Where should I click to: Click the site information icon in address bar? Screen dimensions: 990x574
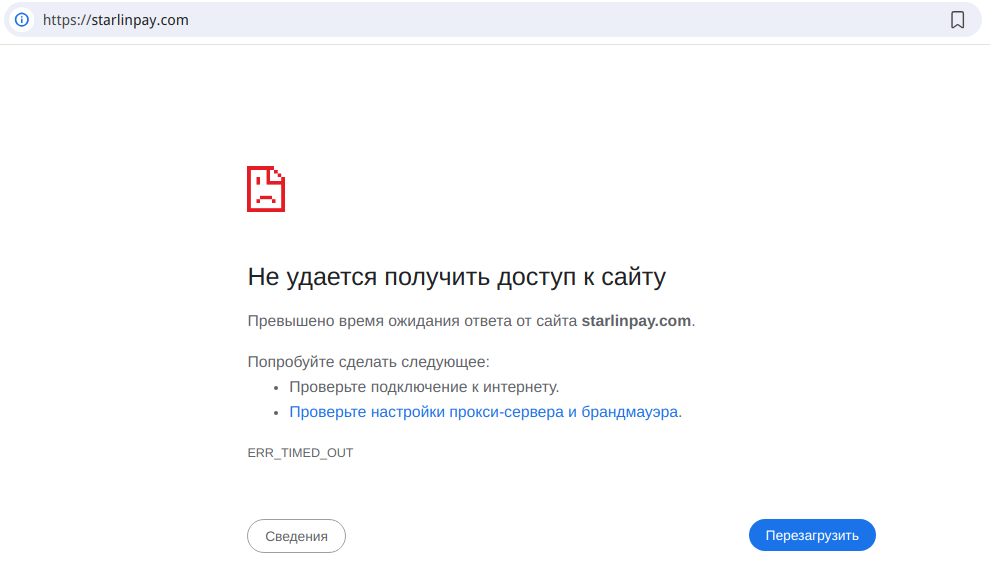coord(21,20)
